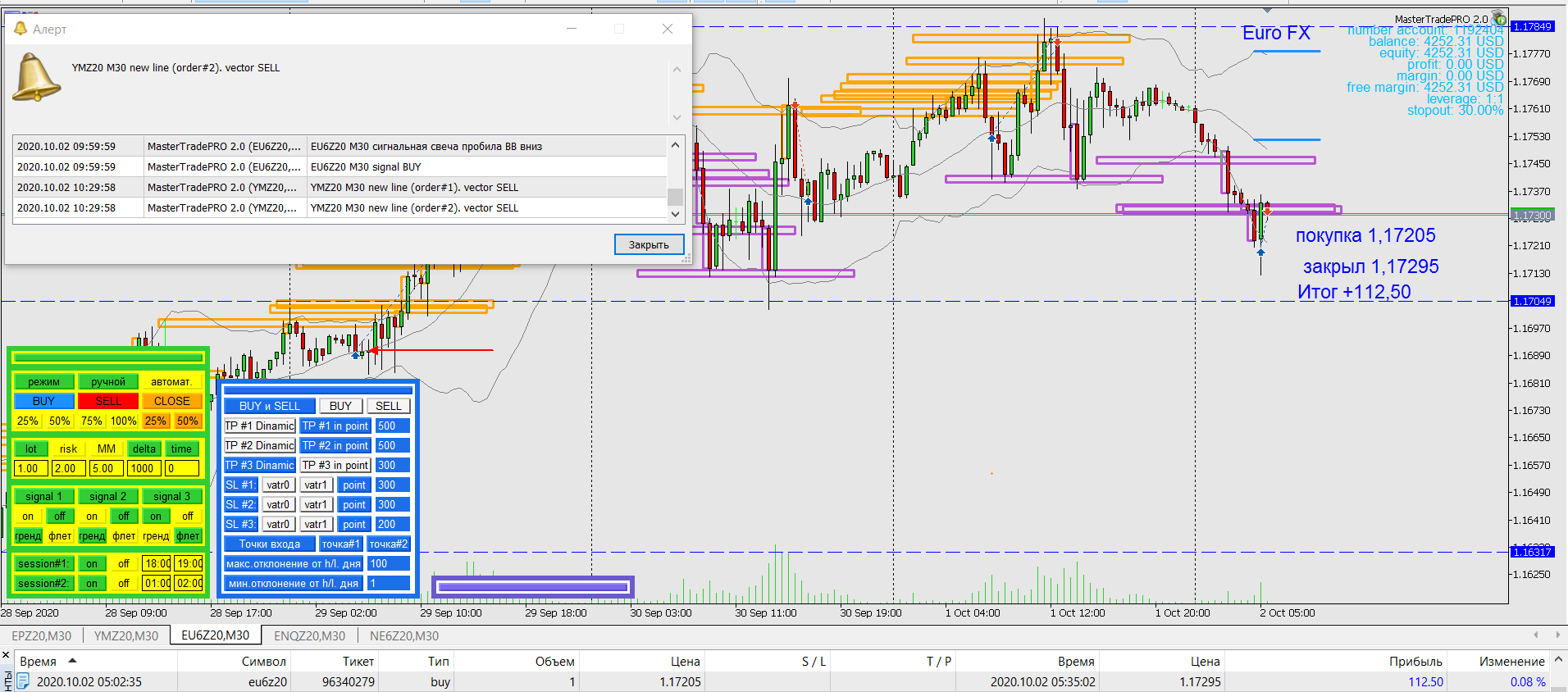Click the right arrow to scroll chart tabs
1568x692 pixels.
click(1557, 635)
